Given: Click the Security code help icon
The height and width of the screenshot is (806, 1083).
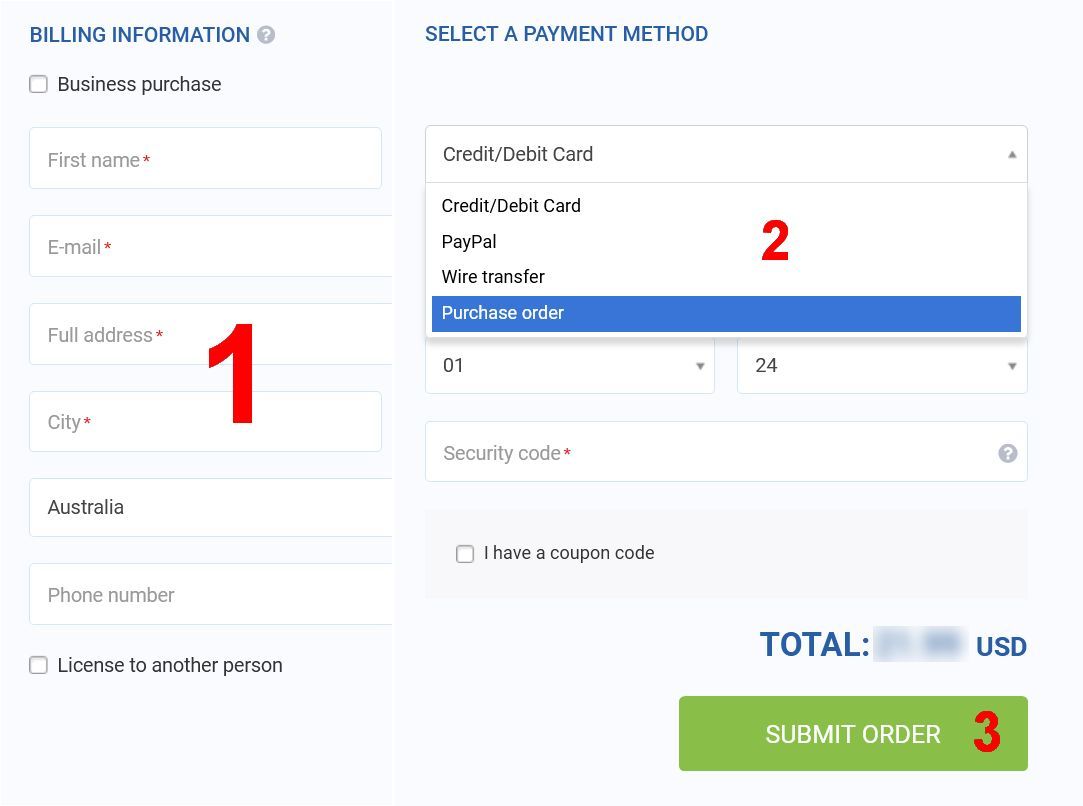Looking at the screenshot, I should coord(1007,453).
